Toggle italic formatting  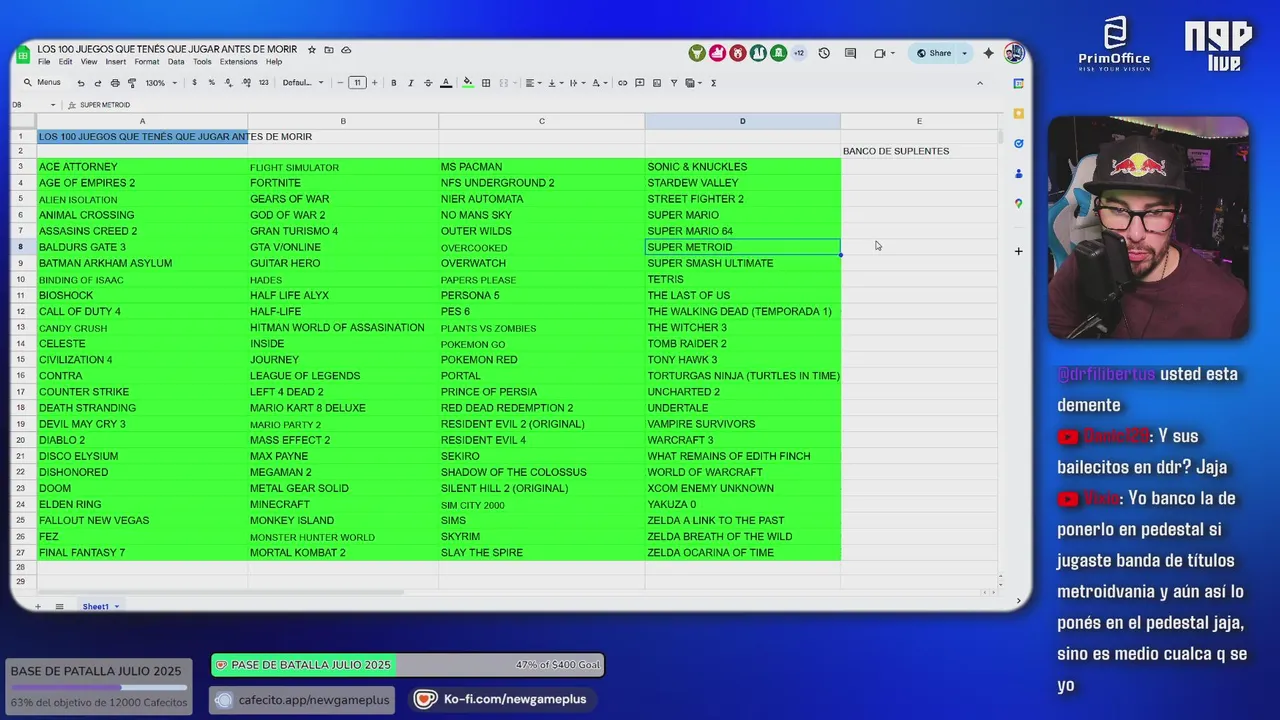point(411,83)
